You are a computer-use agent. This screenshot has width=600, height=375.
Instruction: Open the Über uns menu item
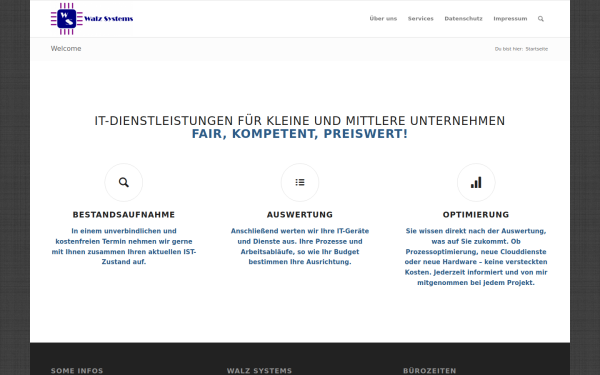click(x=383, y=19)
